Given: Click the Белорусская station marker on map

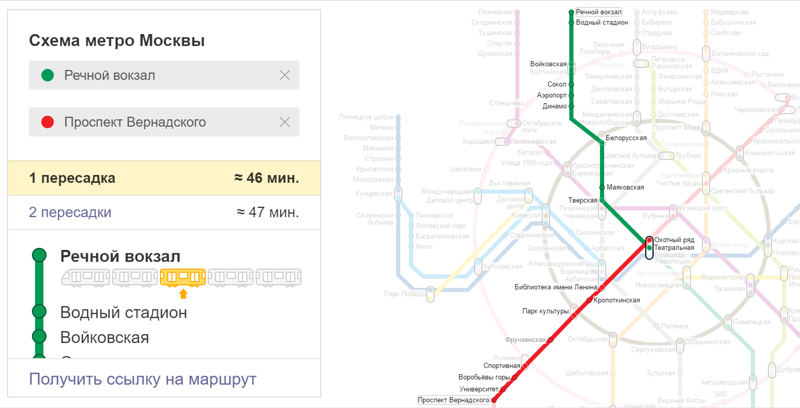Looking at the screenshot, I should [x=602, y=142].
